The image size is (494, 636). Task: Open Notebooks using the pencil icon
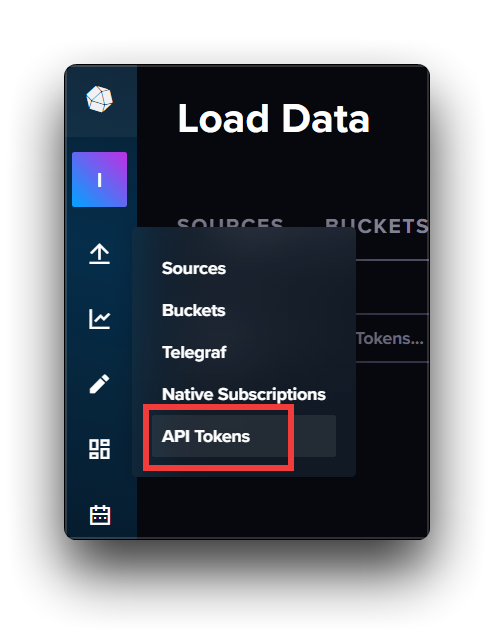(x=99, y=384)
